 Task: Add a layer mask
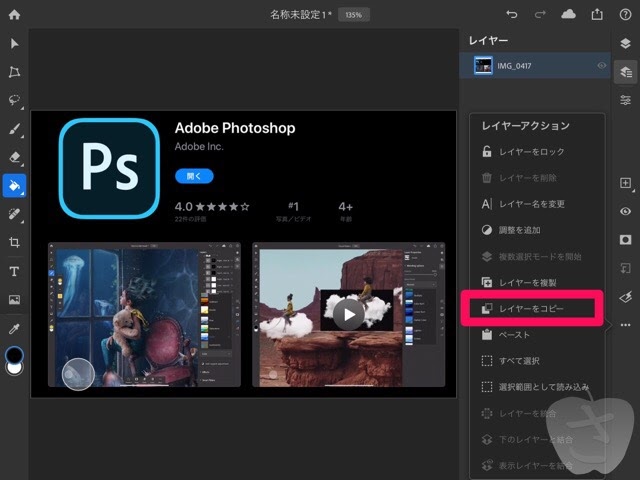[x=625, y=240]
